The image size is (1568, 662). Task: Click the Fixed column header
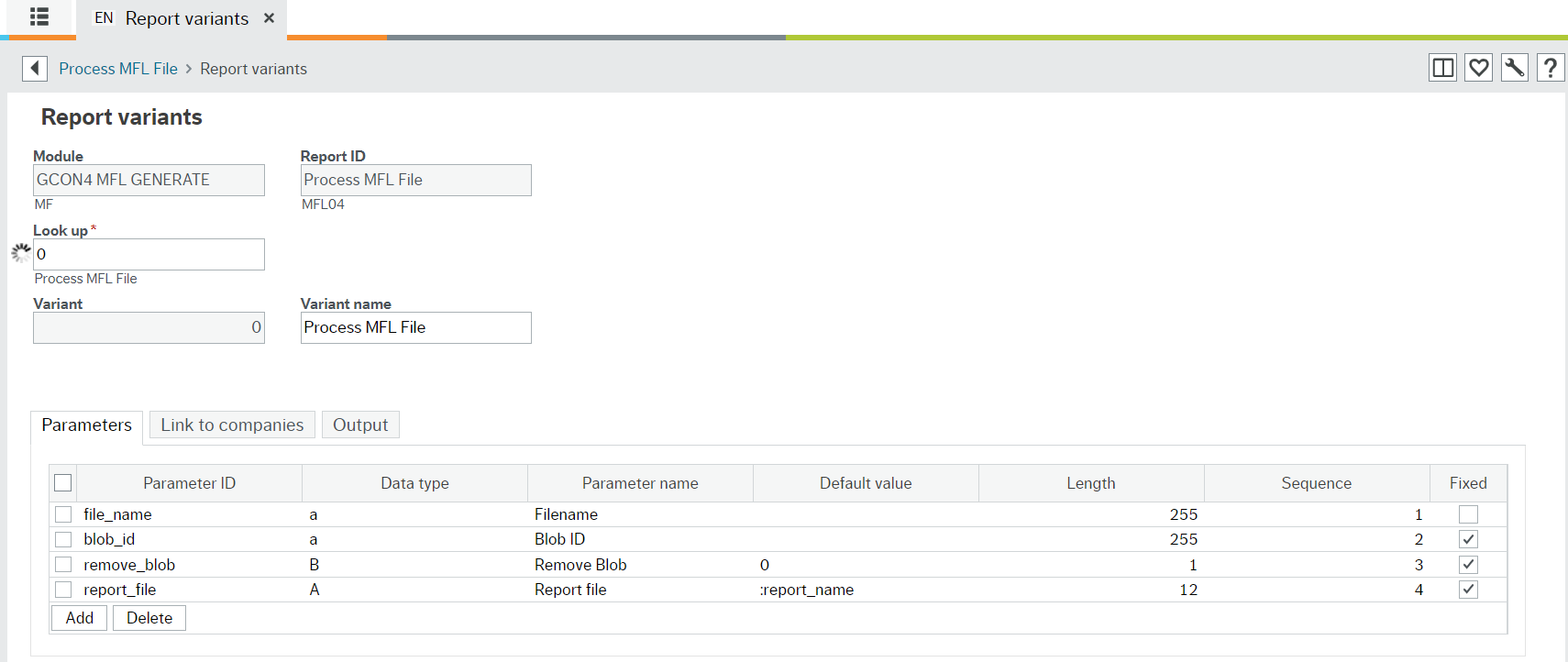pos(1468,483)
